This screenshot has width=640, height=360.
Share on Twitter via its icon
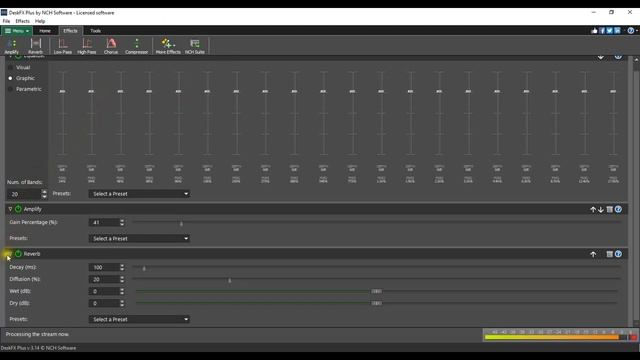point(609,31)
